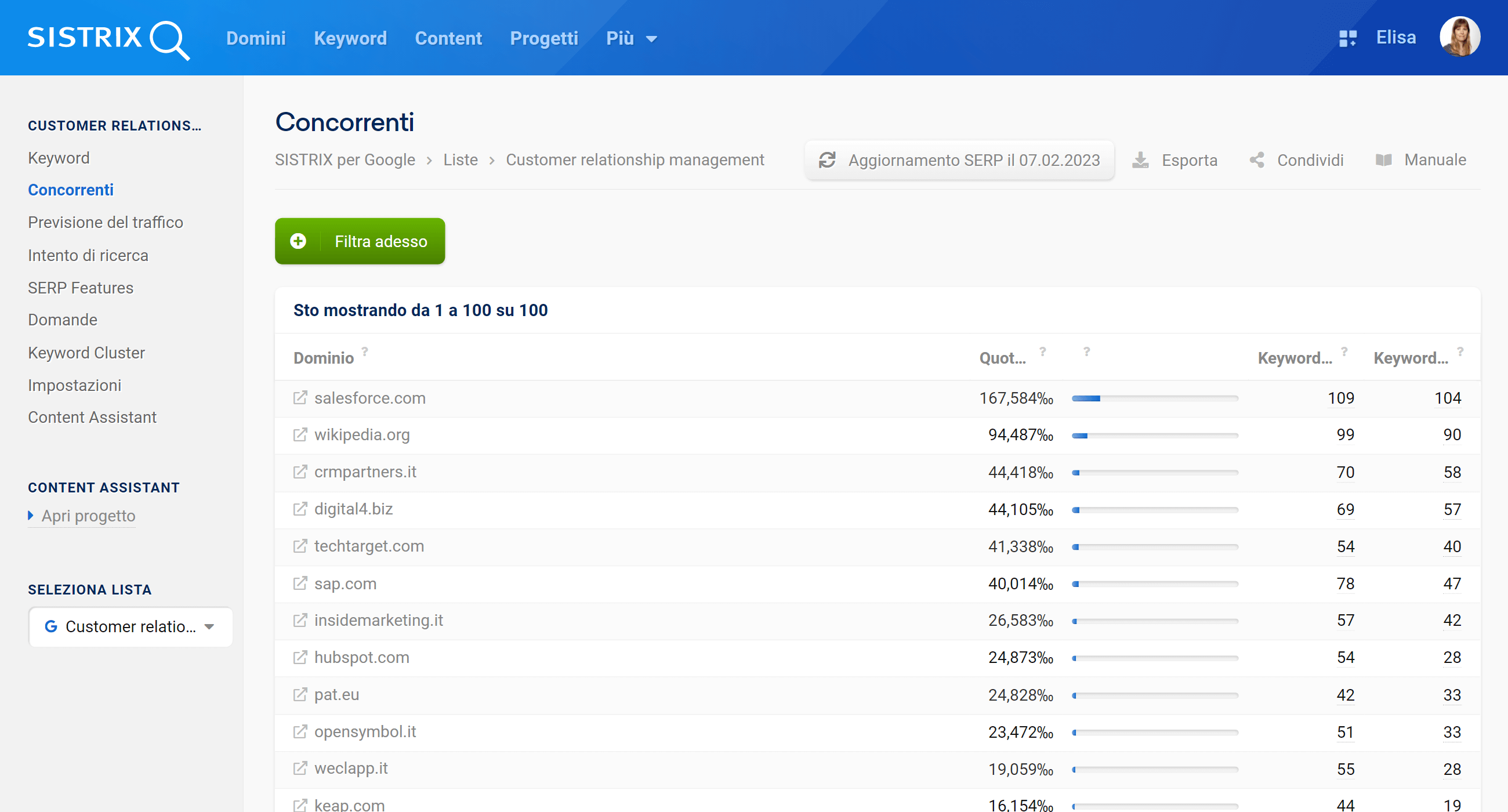Sort by Quot... column header
1508x812 pixels.
click(1002, 358)
